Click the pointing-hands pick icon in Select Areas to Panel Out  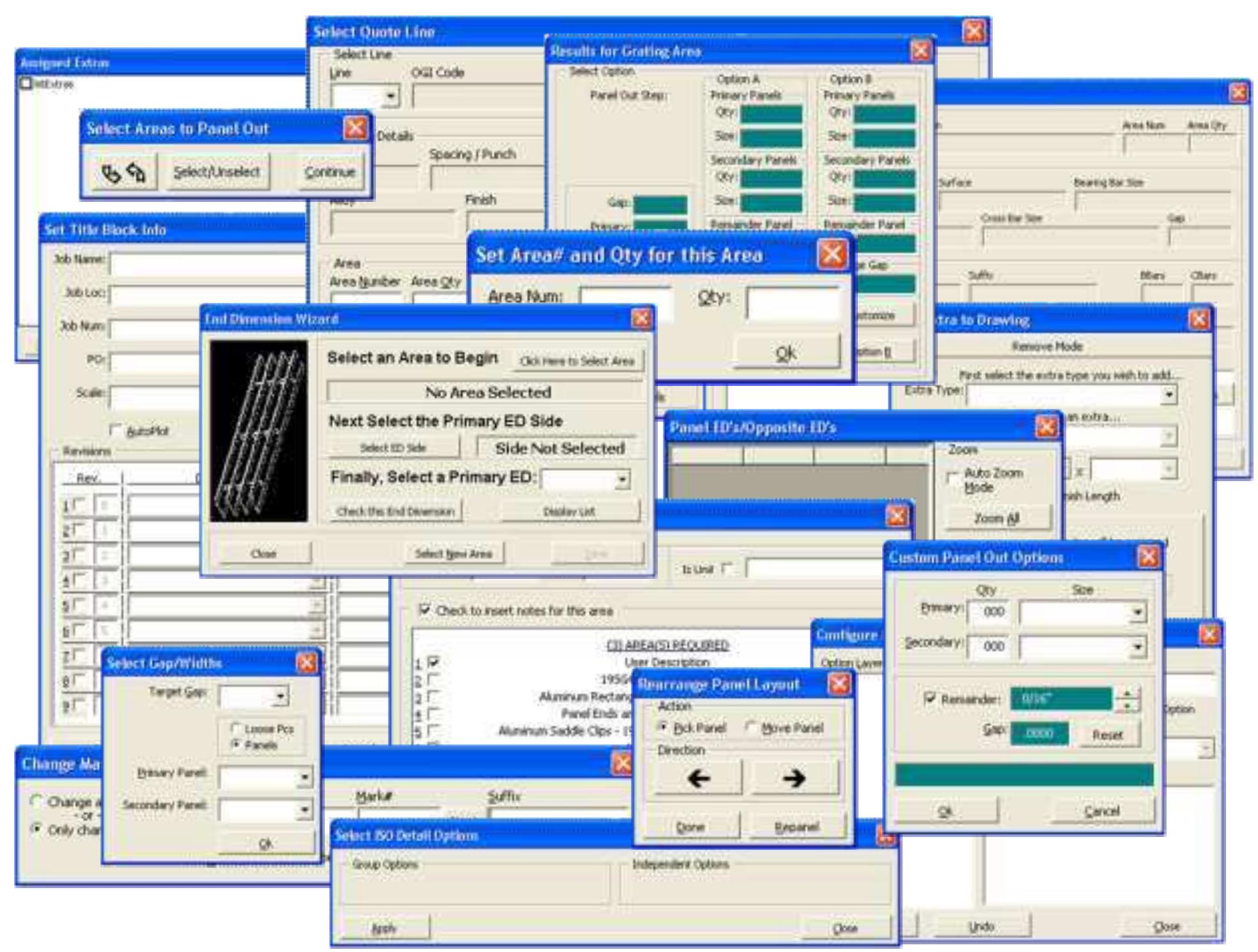point(123,172)
